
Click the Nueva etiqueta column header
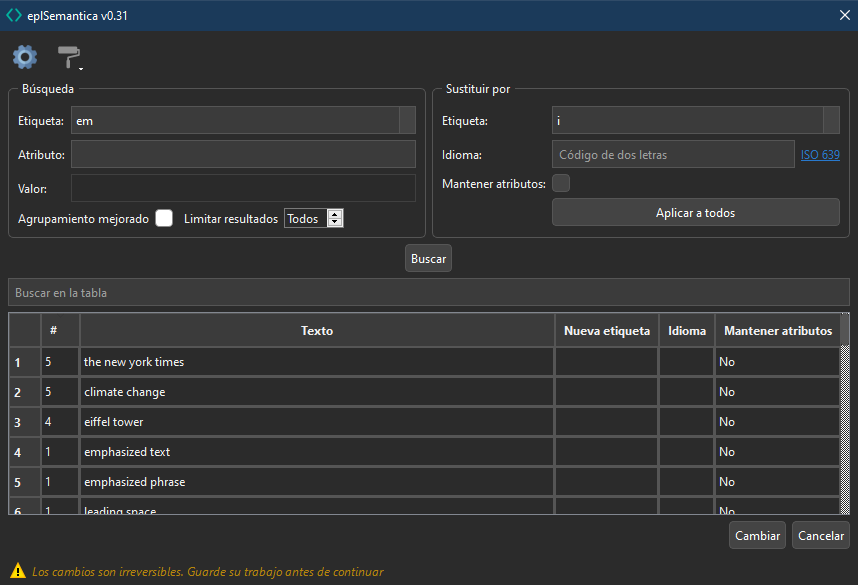(606, 331)
